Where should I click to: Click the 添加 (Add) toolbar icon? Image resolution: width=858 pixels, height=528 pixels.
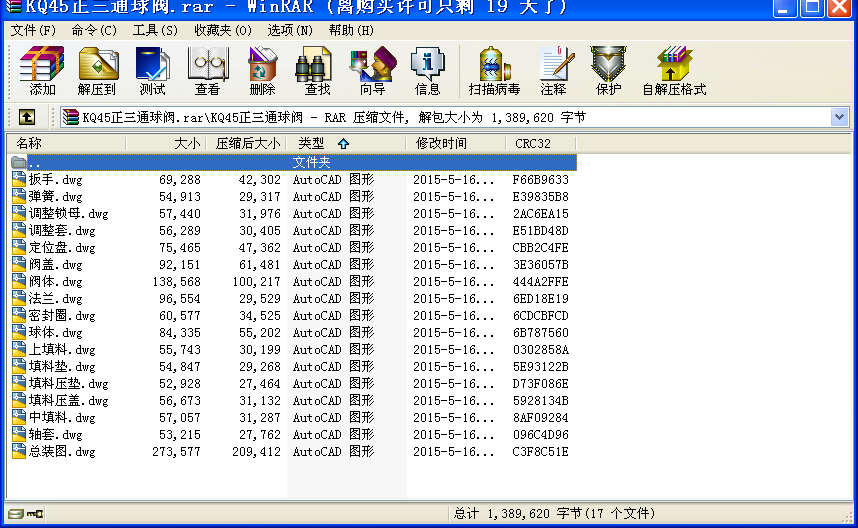point(42,71)
